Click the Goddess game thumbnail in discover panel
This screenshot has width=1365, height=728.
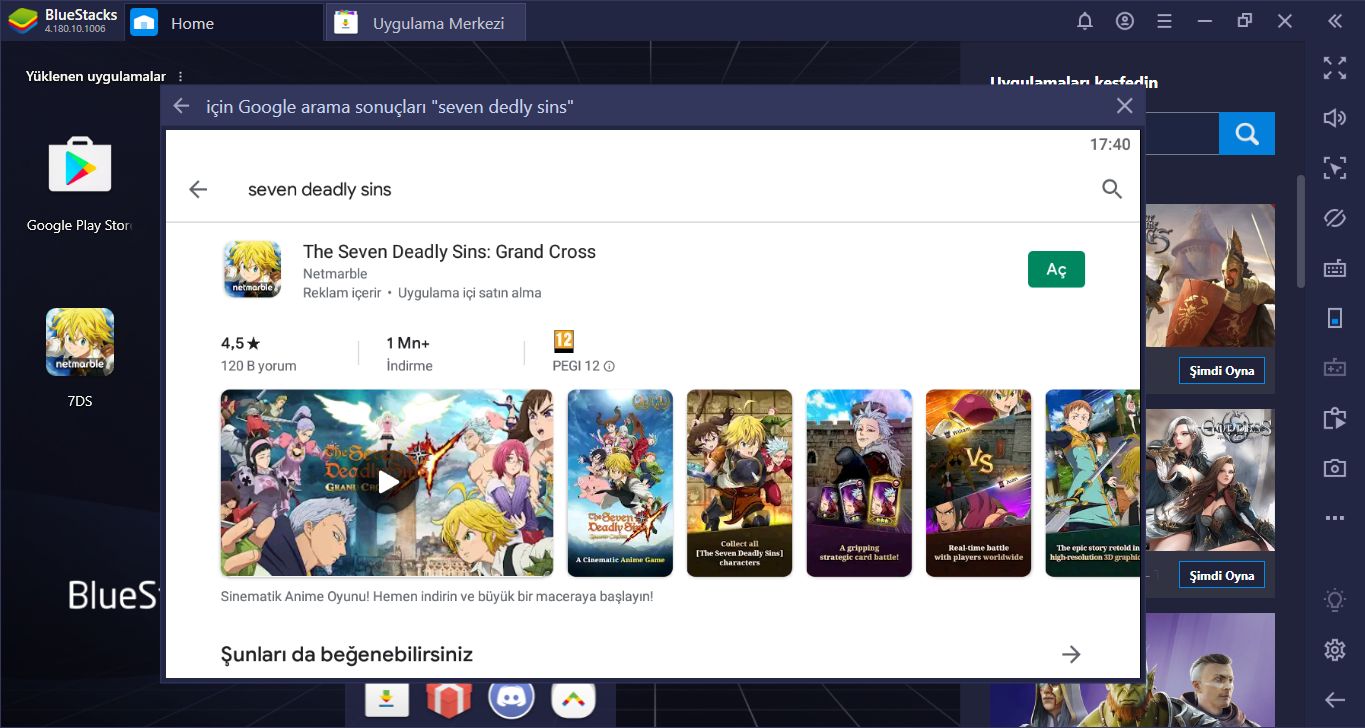[1210, 480]
